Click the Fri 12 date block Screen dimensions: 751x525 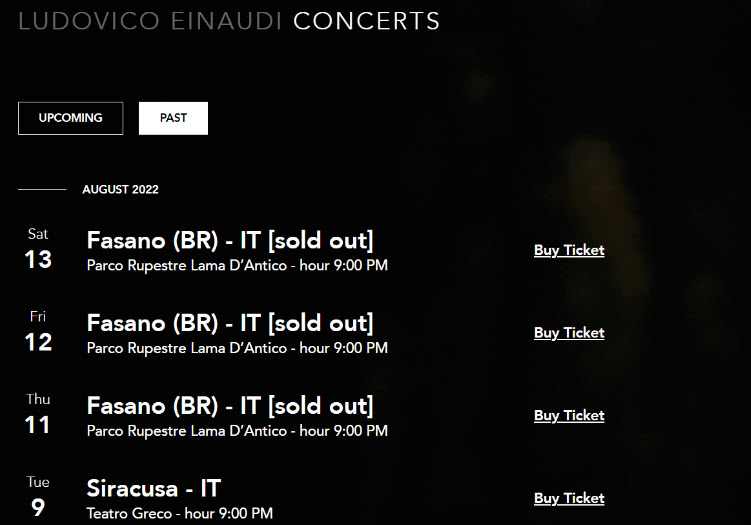click(38, 331)
